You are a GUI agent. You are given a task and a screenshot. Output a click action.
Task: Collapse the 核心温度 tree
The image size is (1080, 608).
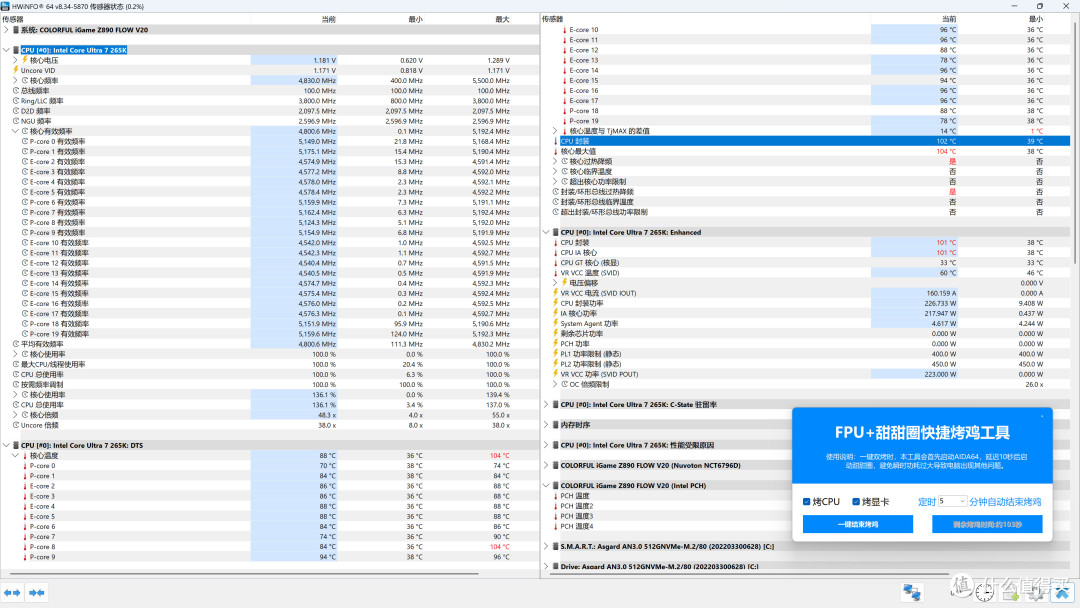tap(15, 455)
